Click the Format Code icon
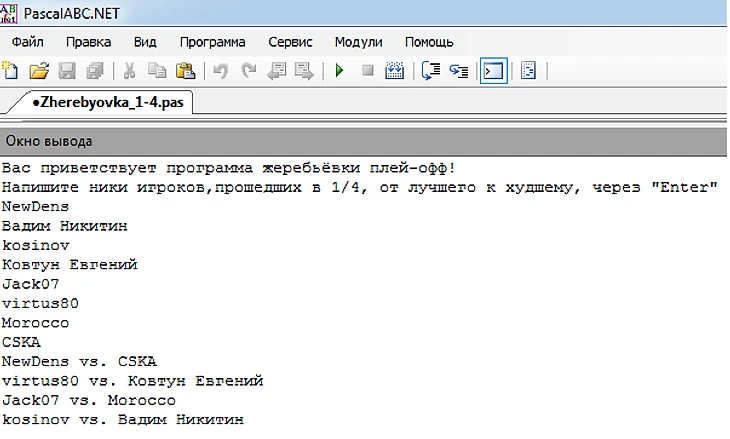This screenshot has width=730, height=439. [x=528, y=71]
